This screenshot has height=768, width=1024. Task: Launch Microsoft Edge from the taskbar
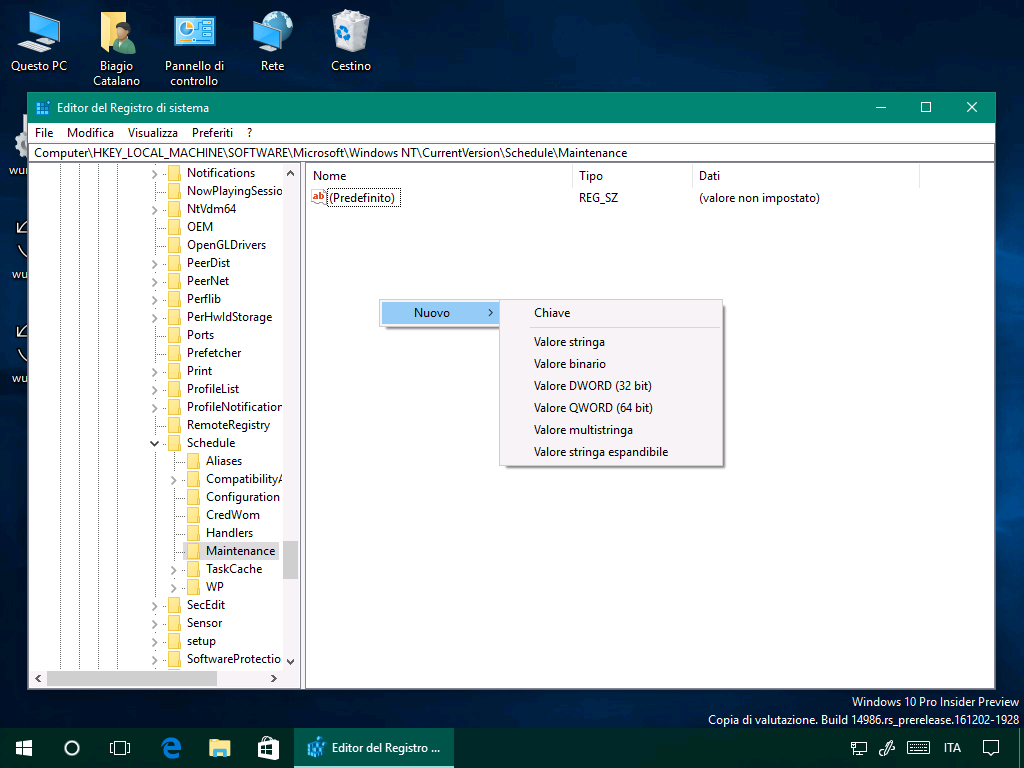(x=171, y=748)
